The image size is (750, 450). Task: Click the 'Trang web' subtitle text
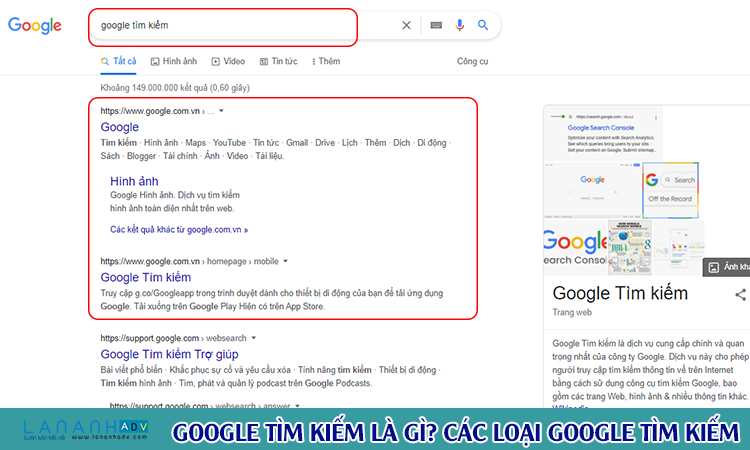572,312
